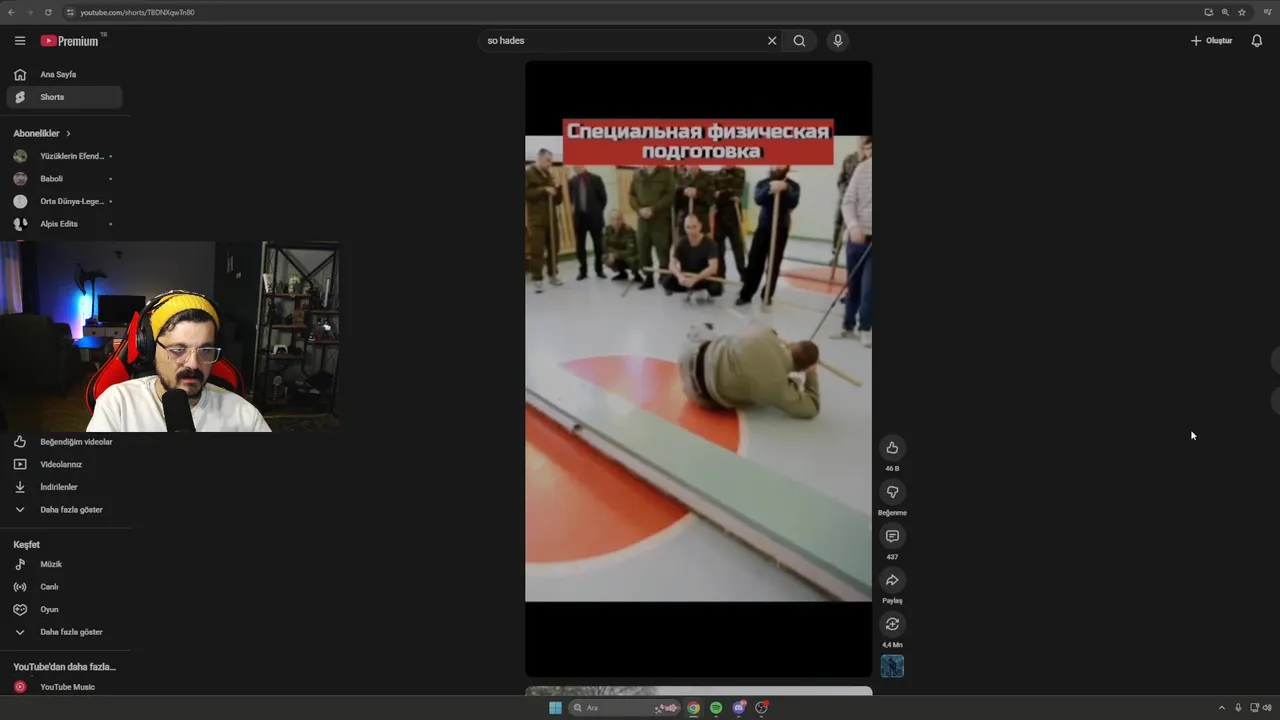This screenshot has height=720, width=1280.
Task: Open Beğendiğim videolar liked videos
Action: 64,442
